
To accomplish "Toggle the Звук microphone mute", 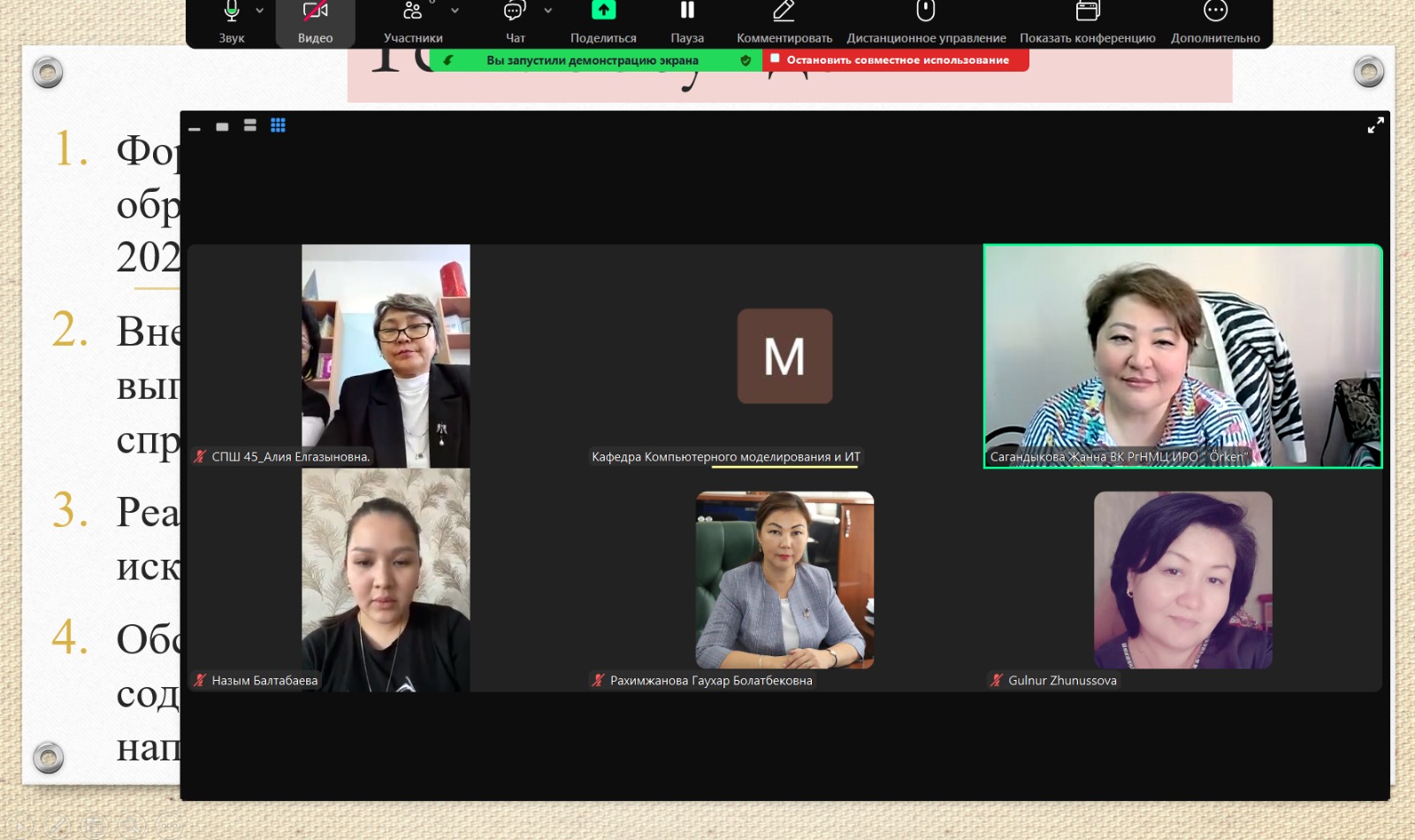I will (231, 12).
